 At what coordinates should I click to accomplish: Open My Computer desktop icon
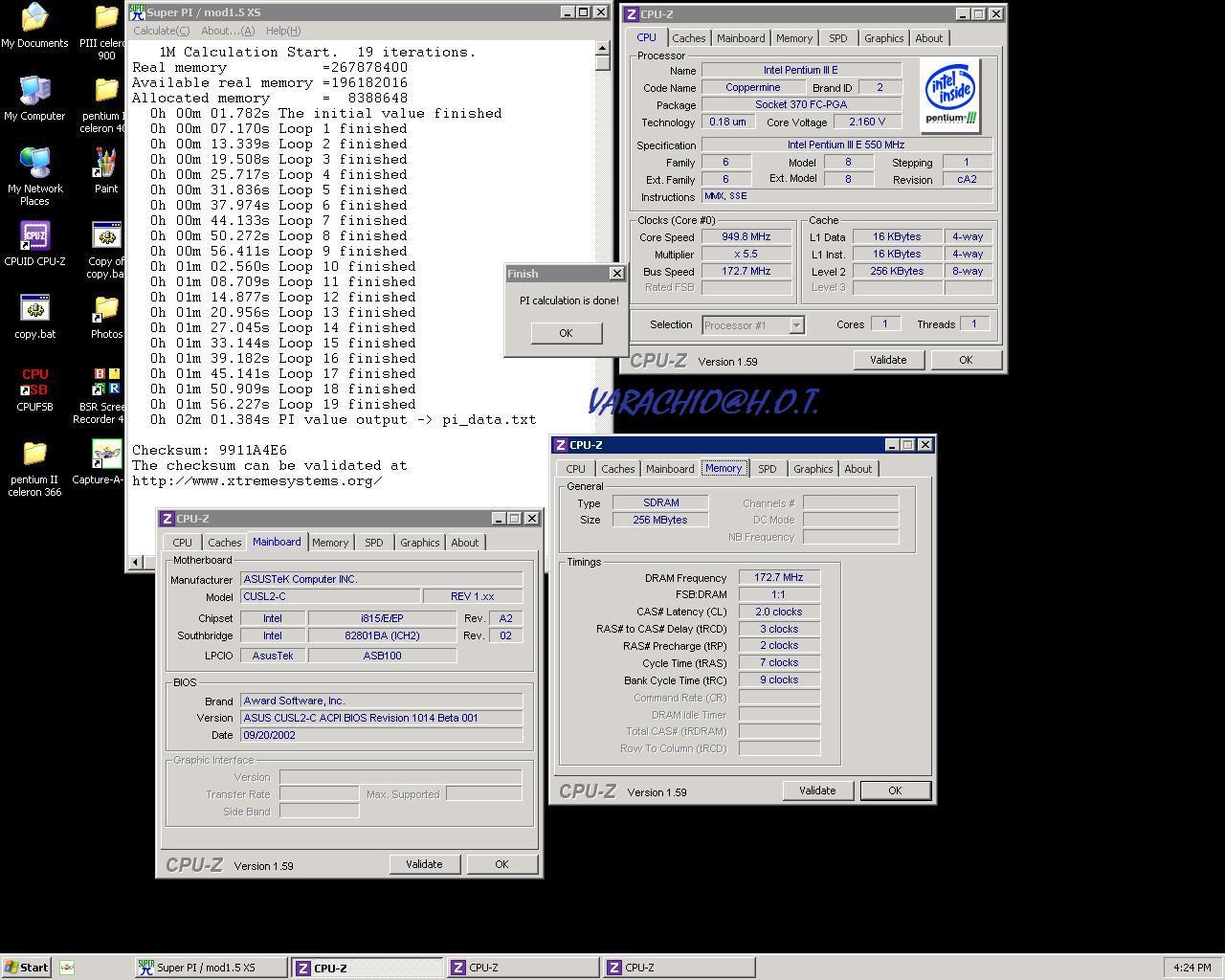tap(34, 98)
